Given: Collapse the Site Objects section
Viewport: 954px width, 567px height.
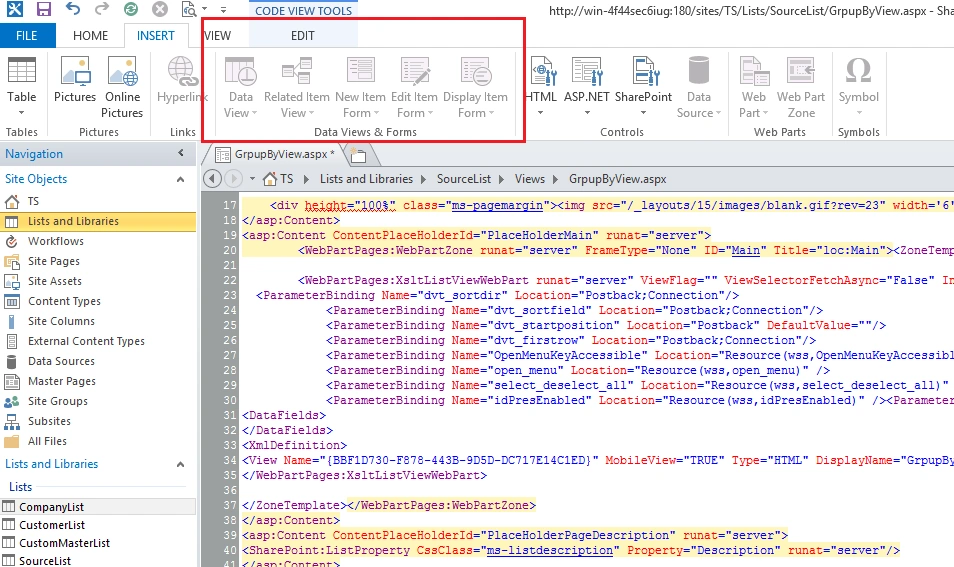Looking at the screenshot, I should (x=180, y=179).
